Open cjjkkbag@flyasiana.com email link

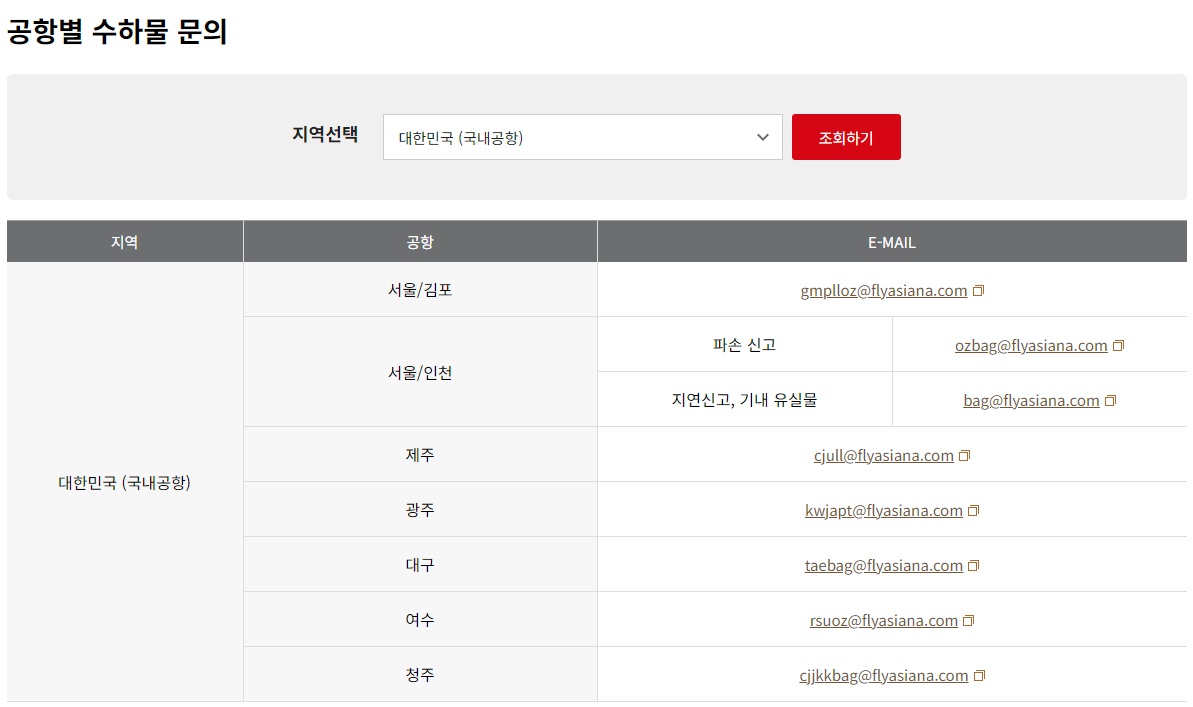[883, 675]
